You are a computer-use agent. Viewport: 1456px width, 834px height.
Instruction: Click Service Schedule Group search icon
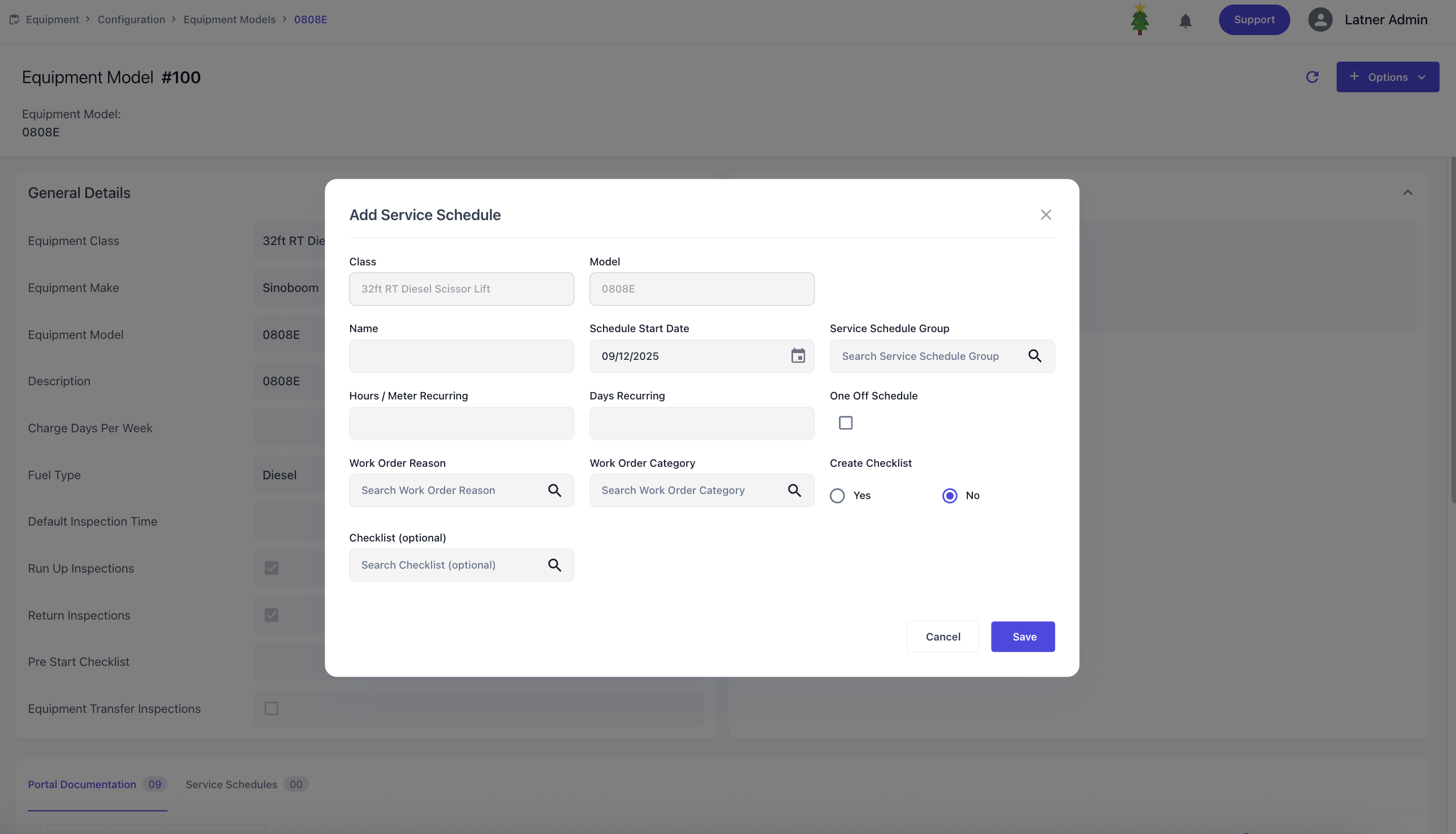1034,356
